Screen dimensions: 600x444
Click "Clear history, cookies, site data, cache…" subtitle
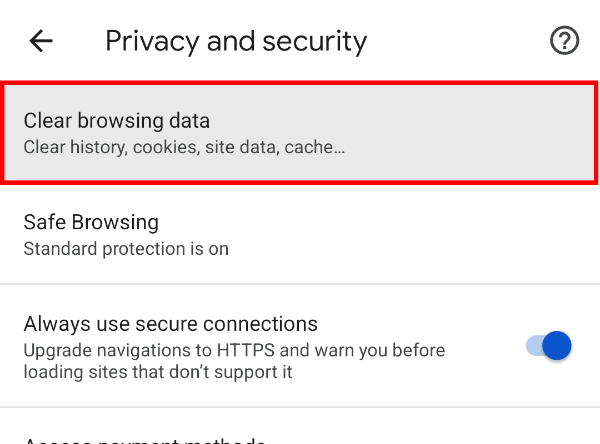(x=184, y=147)
